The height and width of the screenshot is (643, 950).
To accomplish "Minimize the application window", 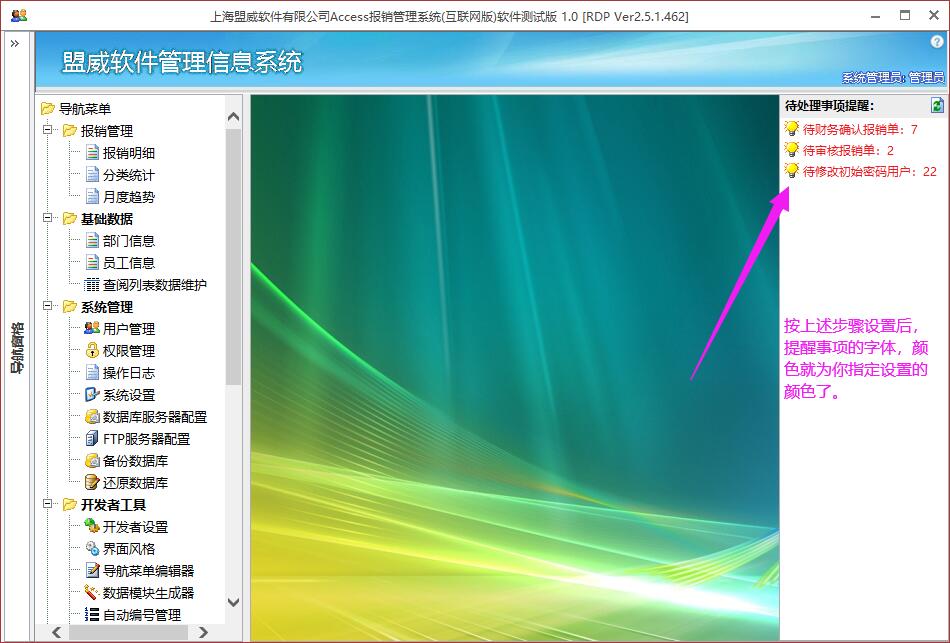I will pyautogui.click(x=875, y=16).
